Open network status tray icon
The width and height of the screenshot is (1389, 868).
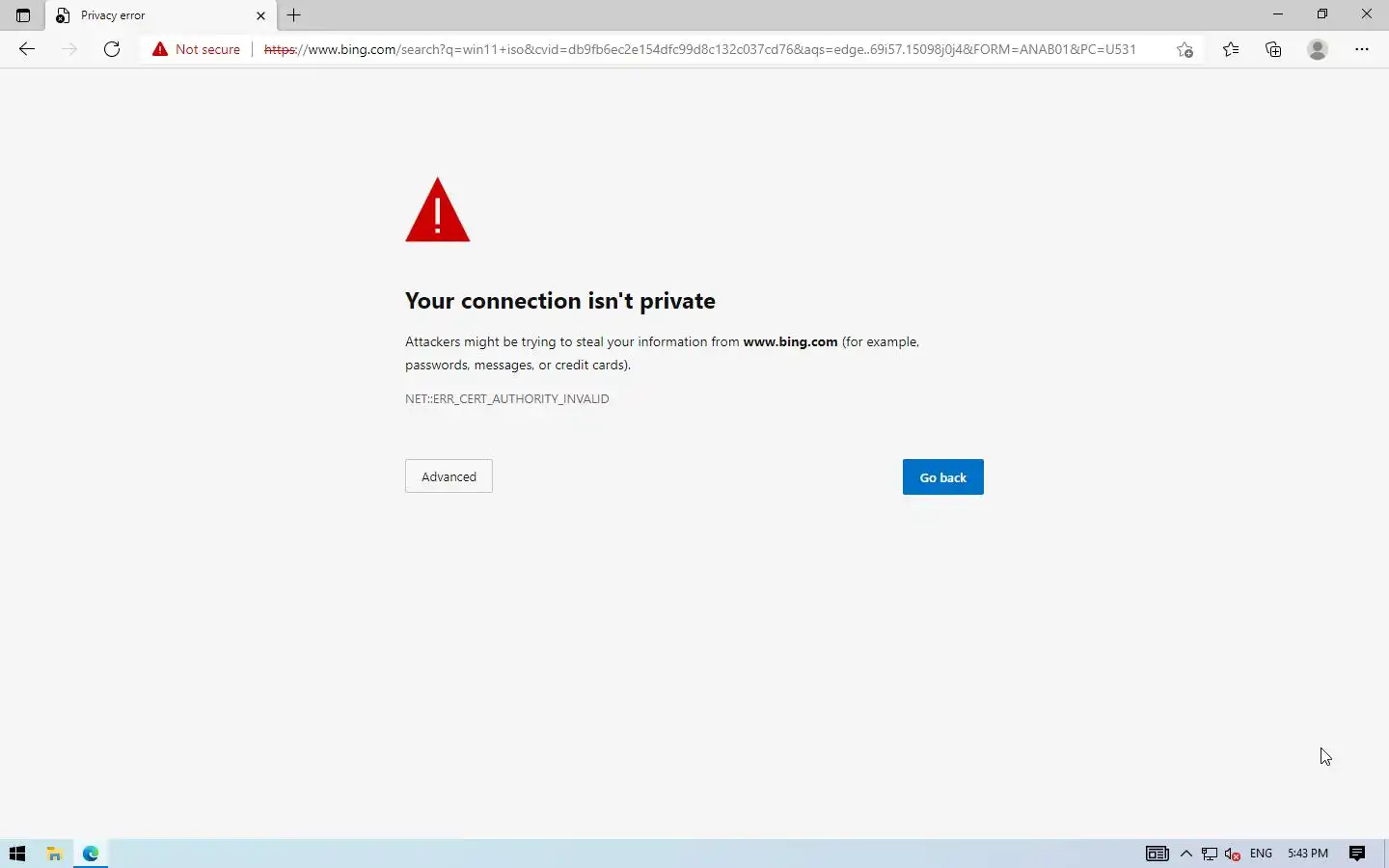tap(1209, 854)
